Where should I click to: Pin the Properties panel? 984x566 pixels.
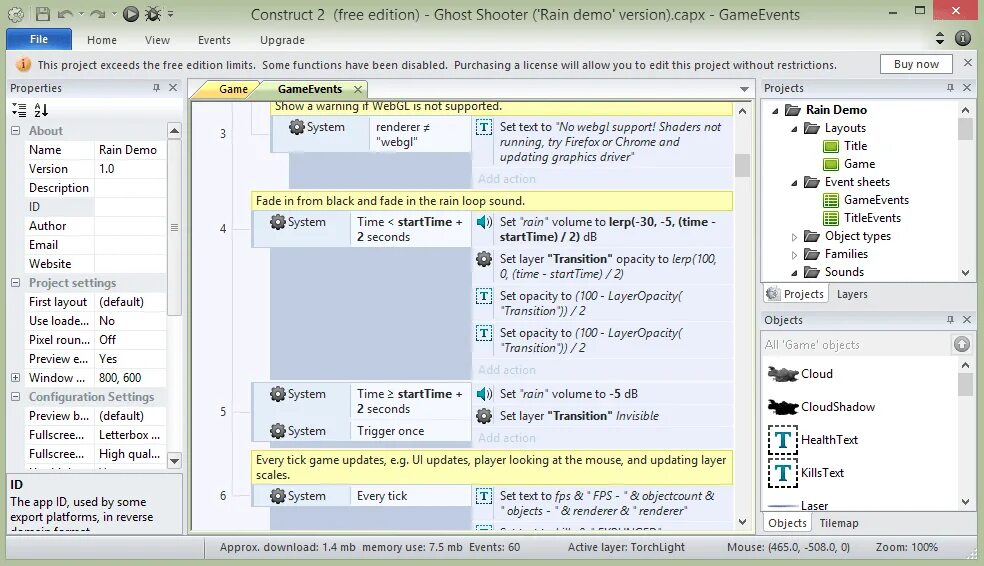[156, 88]
